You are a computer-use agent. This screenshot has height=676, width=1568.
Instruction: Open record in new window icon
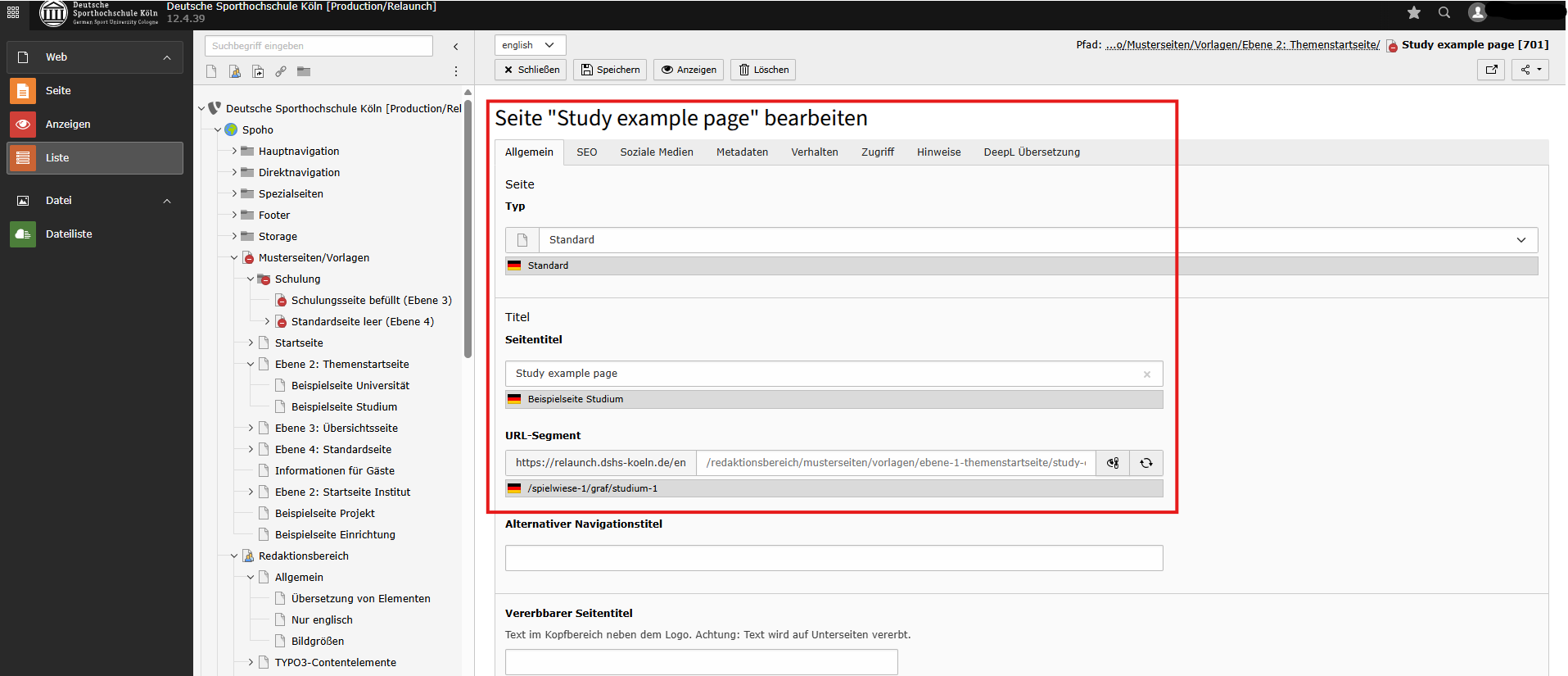1491,70
